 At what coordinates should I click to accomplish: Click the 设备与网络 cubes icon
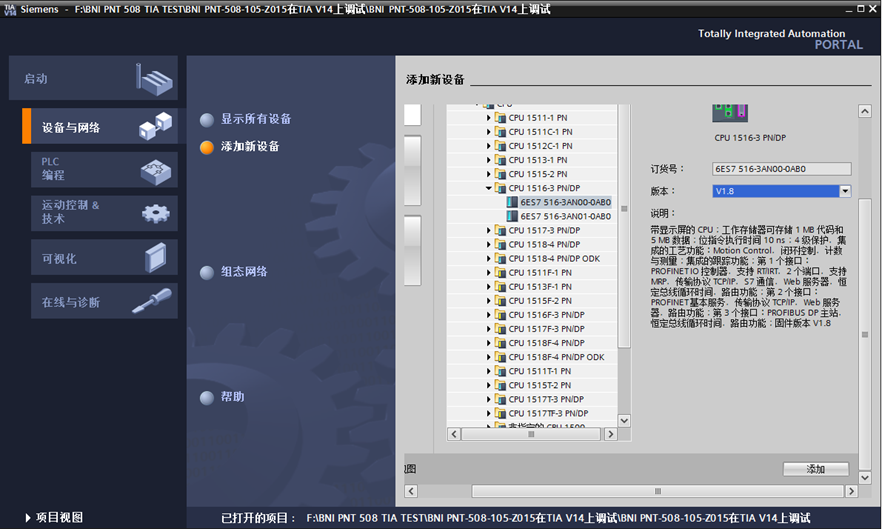(154, 126)
